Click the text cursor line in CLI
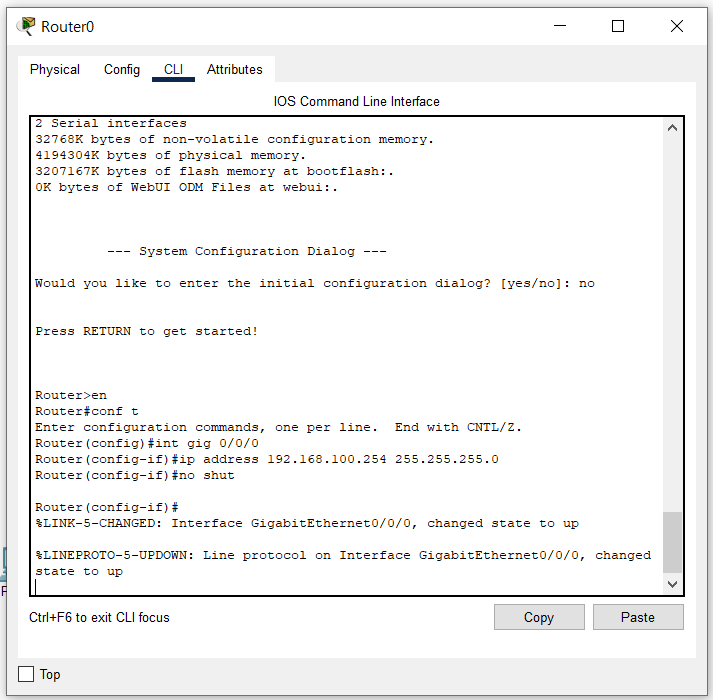 pos(36,587)
